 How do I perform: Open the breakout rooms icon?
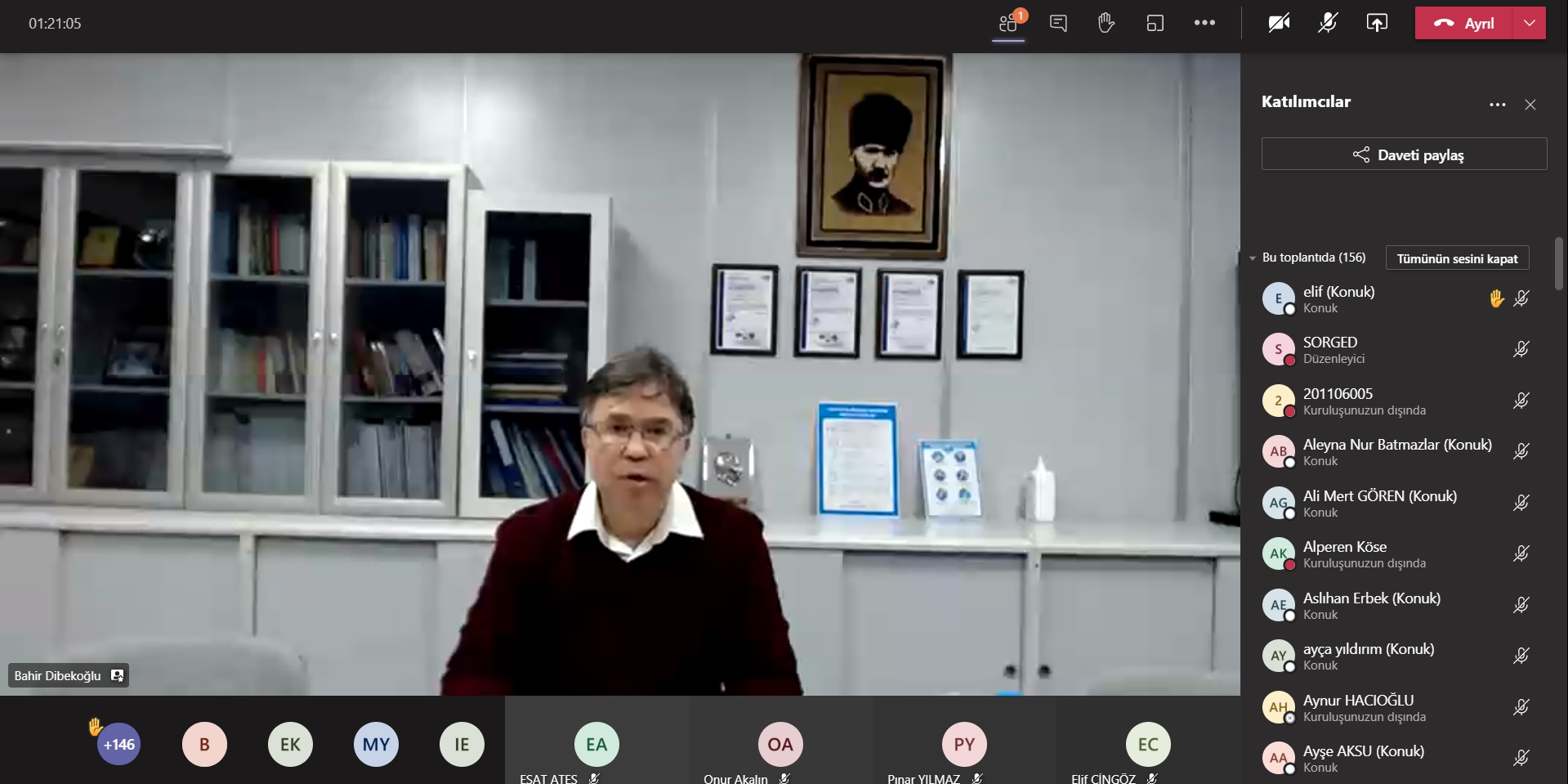click(1155, 23)
